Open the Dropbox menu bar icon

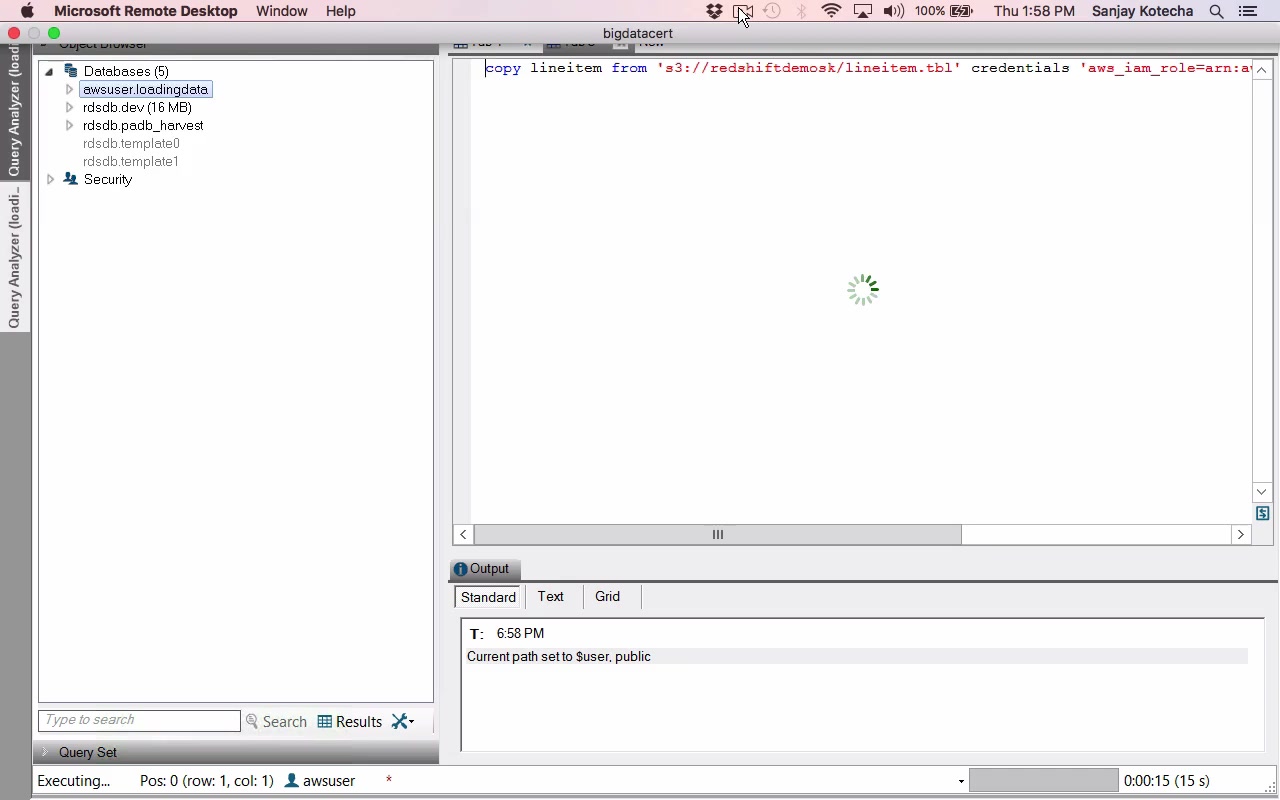[x=714, y=11]
